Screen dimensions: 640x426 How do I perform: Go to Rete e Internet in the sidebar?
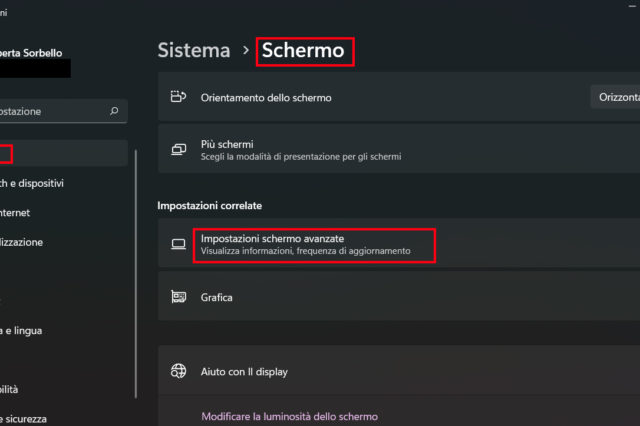pos(28,212)
